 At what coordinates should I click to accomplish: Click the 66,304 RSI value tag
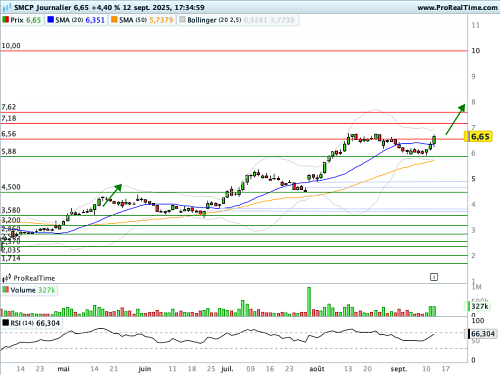coord(481,334)
